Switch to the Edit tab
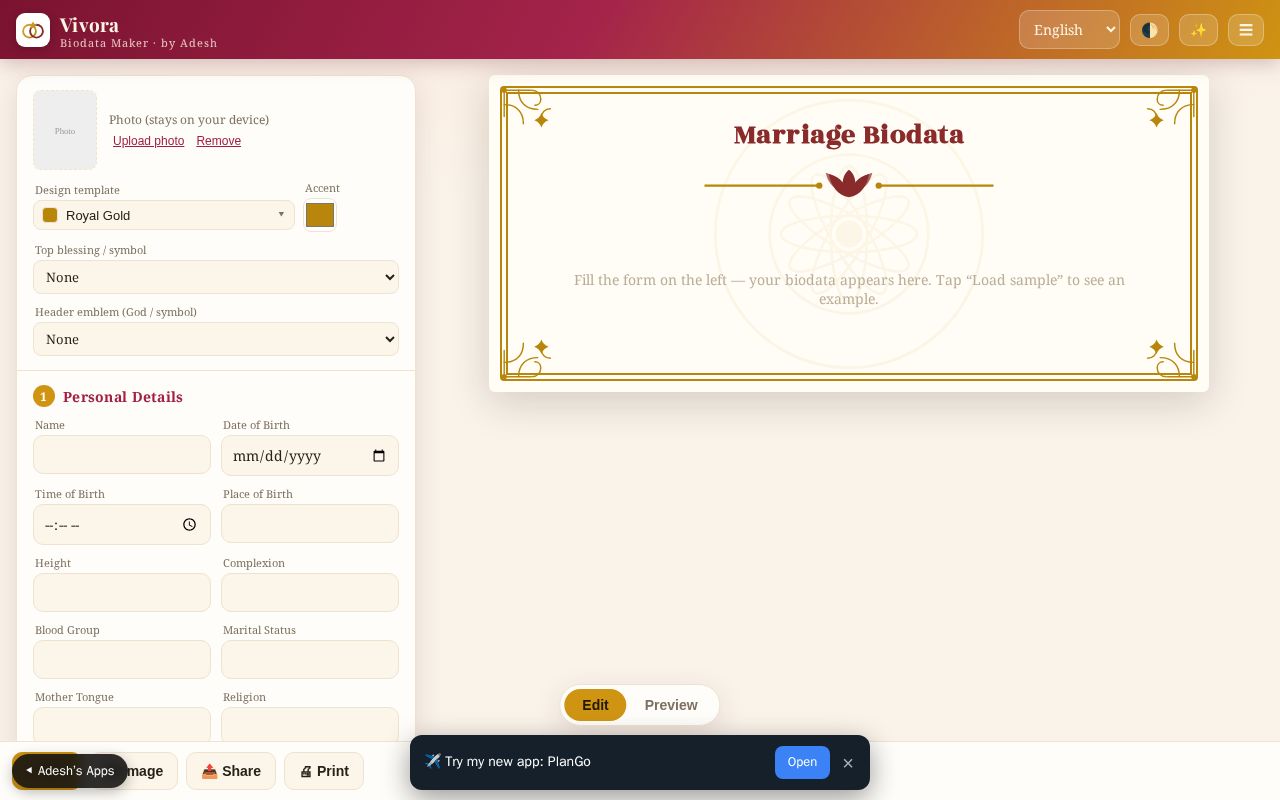The image size is (1280, 800). click(x=595, y=705)
